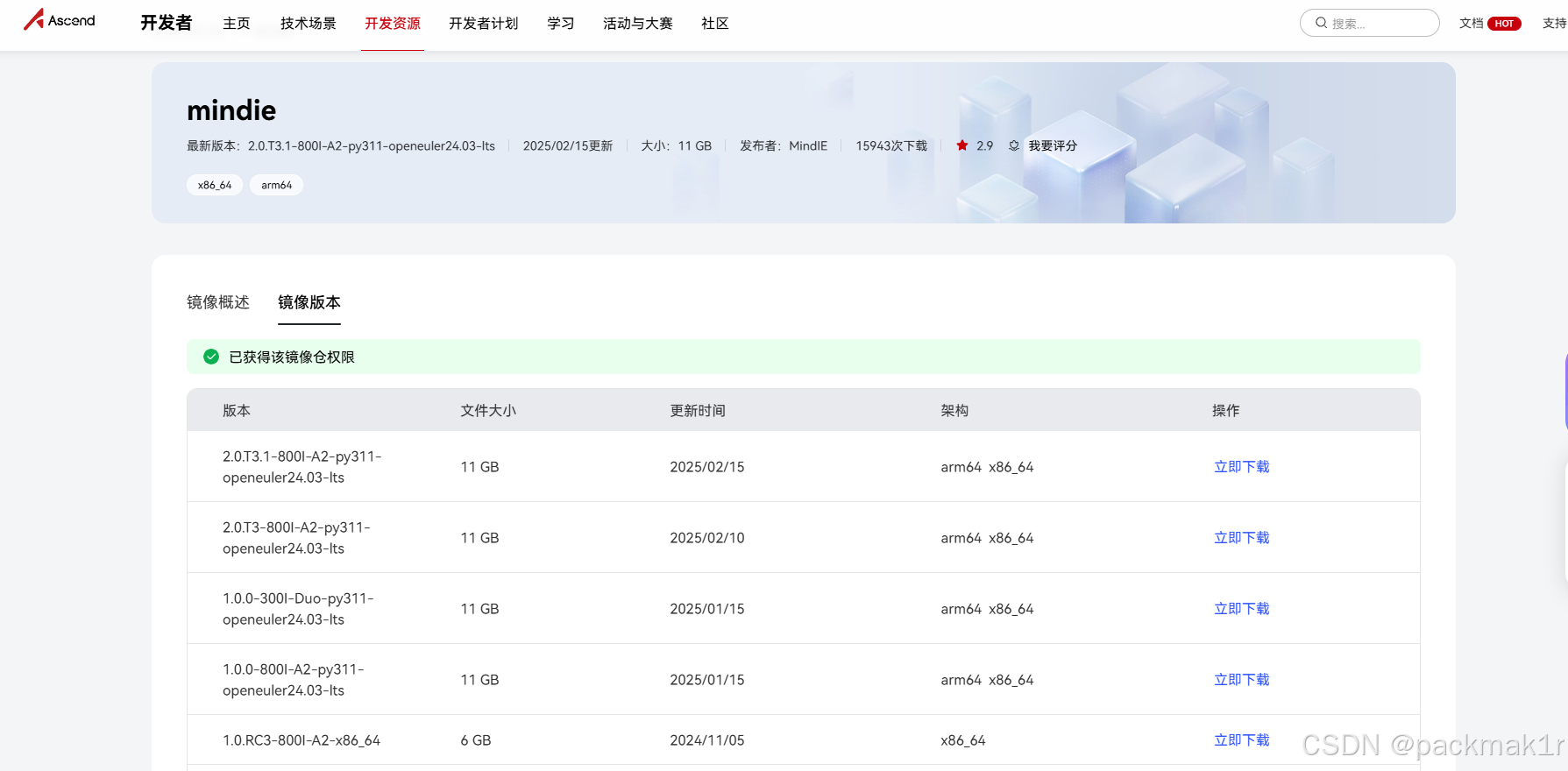Select the x86_64 tag

[x=215, y=185]
